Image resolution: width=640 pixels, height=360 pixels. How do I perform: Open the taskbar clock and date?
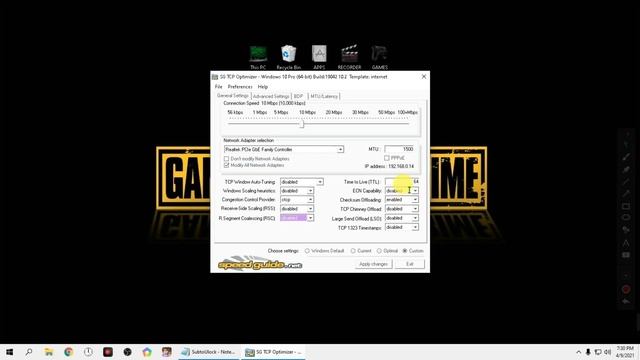click(x=625, y=352)
